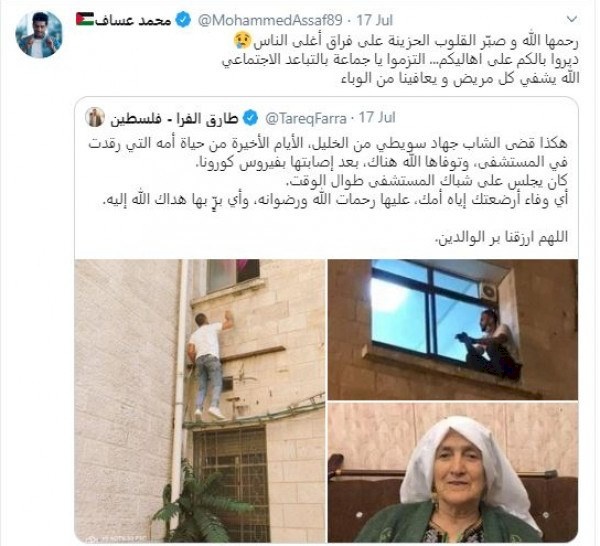The height and width of the screenshot is (546, 600).
Task: Click the @MohammedAssaf89 handle
Action: (270, 20)
